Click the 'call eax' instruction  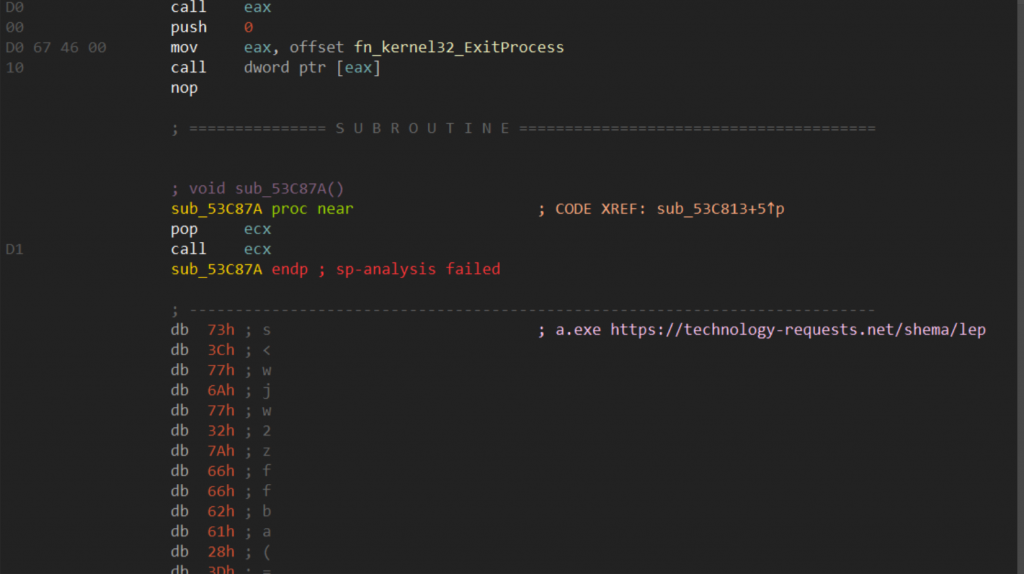point(221,8)
